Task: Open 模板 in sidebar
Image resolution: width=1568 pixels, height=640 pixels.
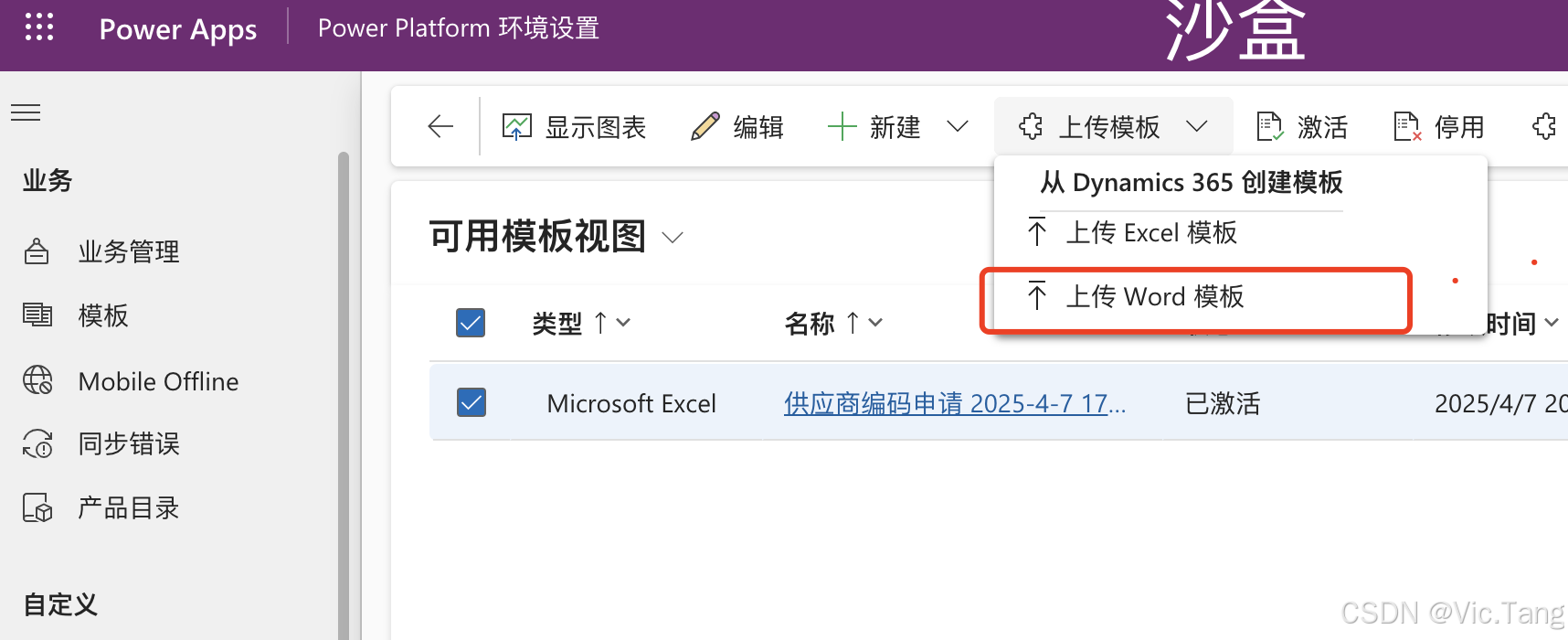Action: point(103,315)
